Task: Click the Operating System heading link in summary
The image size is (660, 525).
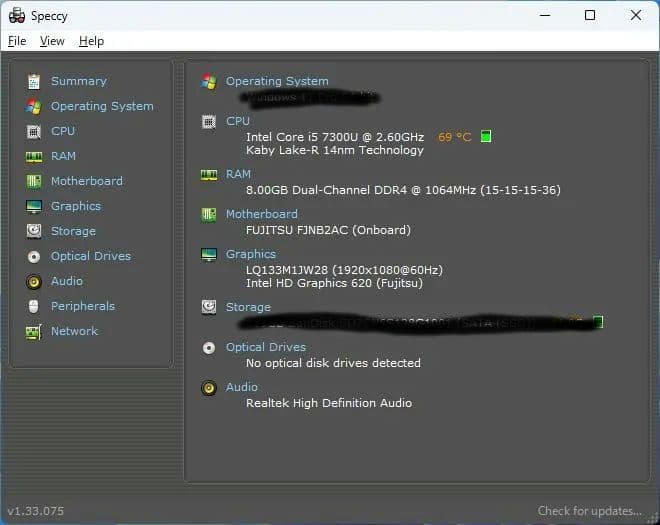Action: point(277,81)
